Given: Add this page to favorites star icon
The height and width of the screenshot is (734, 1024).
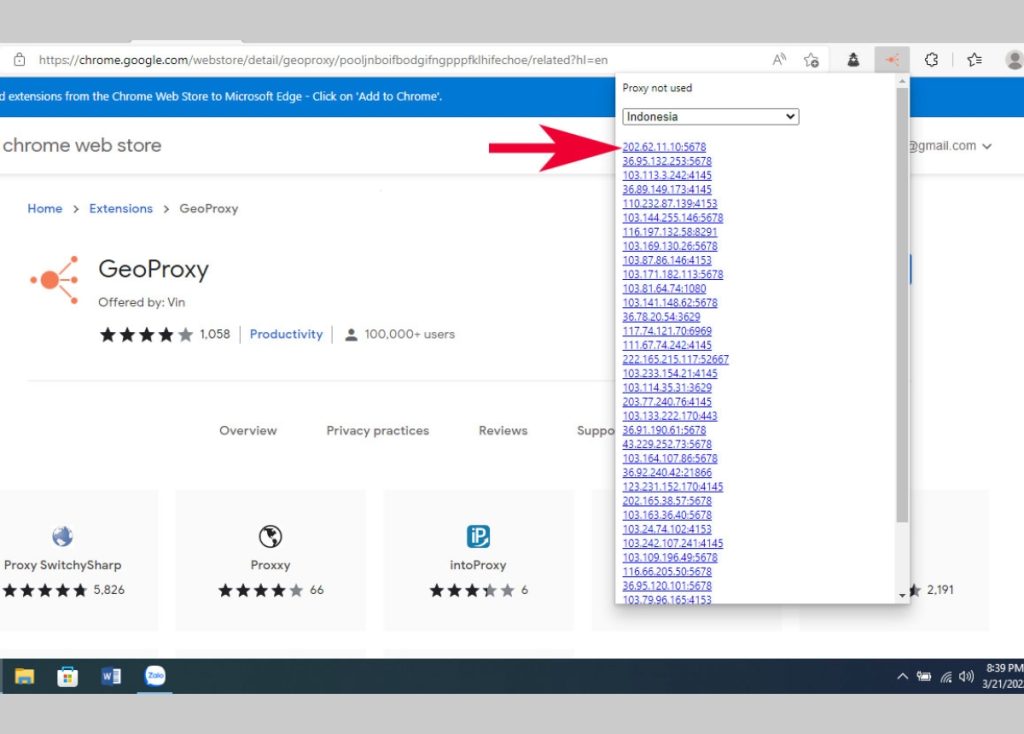Looking at the screenshot, I should [x=812, y=60].
